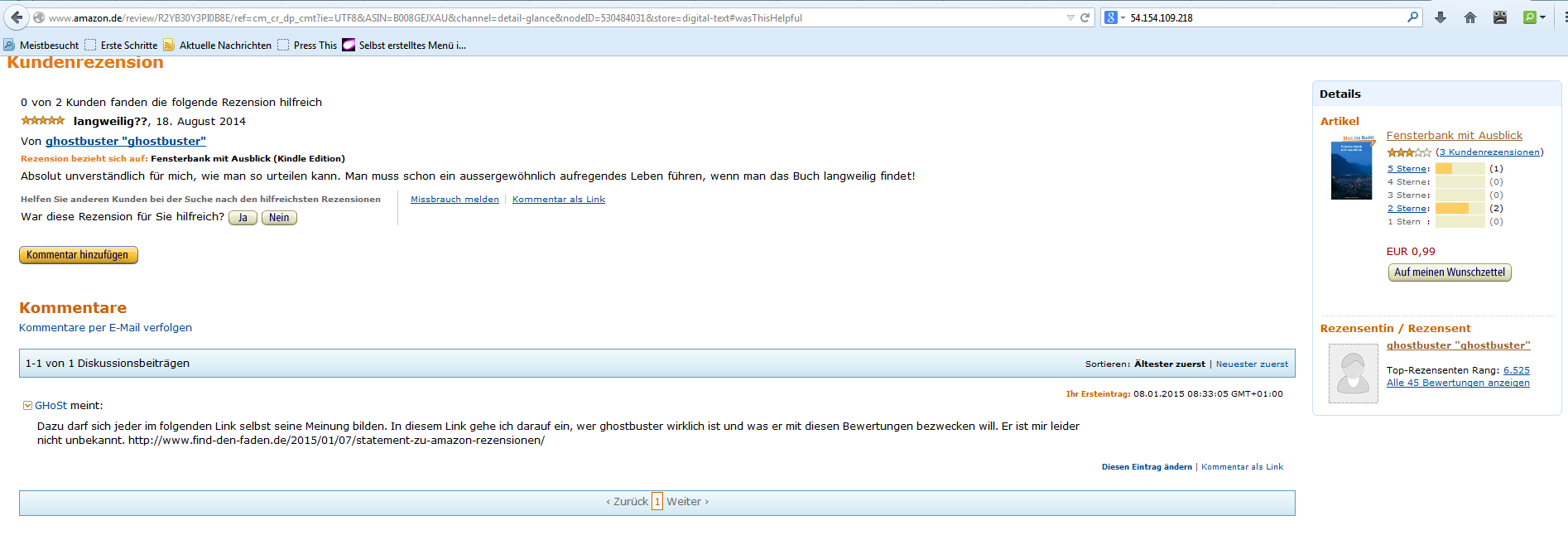1568x540 pixels.
Task: Click the magnifier icon in the search box
Action: tap(1413, 17)
